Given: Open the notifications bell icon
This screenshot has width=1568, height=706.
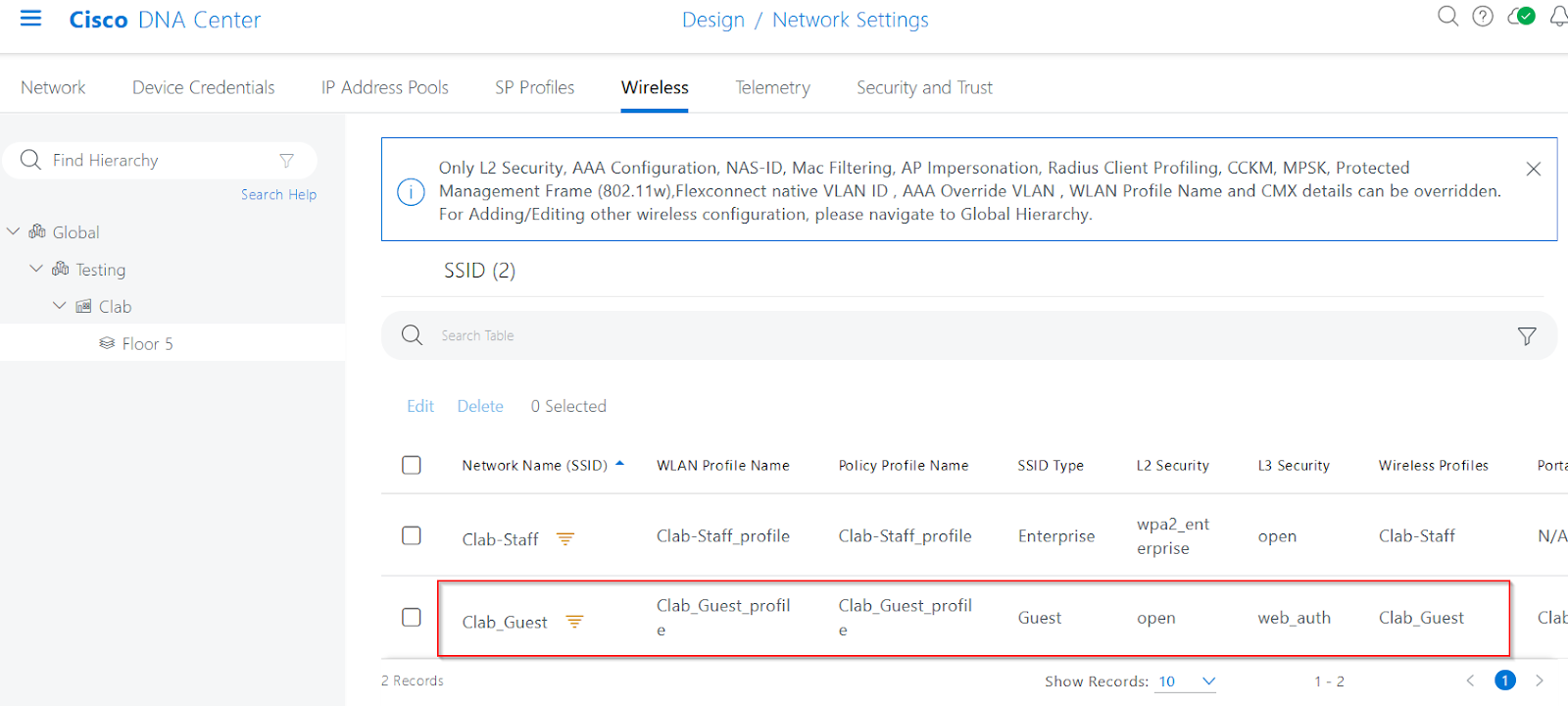Looking at the screenshot, I should [x=1558, y=16].
